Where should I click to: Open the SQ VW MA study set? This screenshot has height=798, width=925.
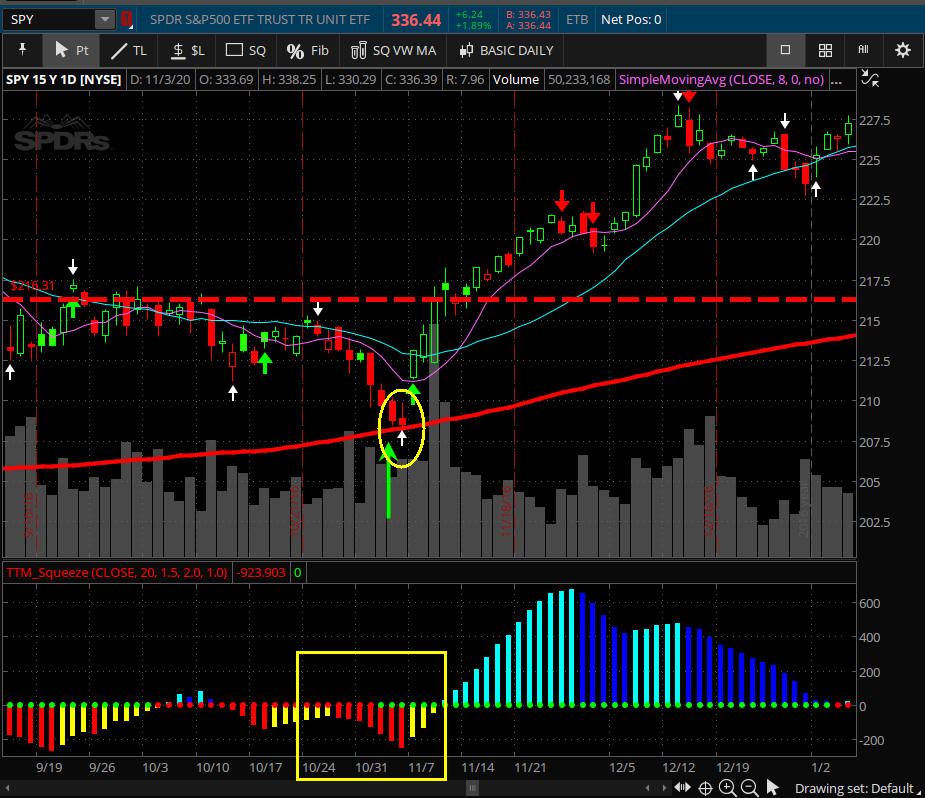point(393,50)
